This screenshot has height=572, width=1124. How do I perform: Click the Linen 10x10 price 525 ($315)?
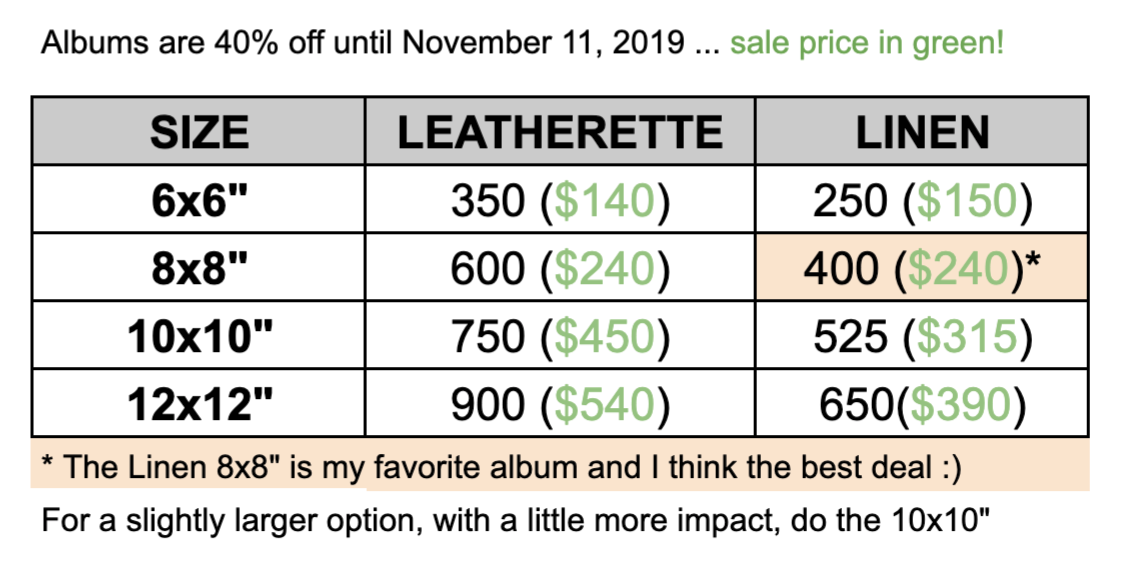[923, 336]
